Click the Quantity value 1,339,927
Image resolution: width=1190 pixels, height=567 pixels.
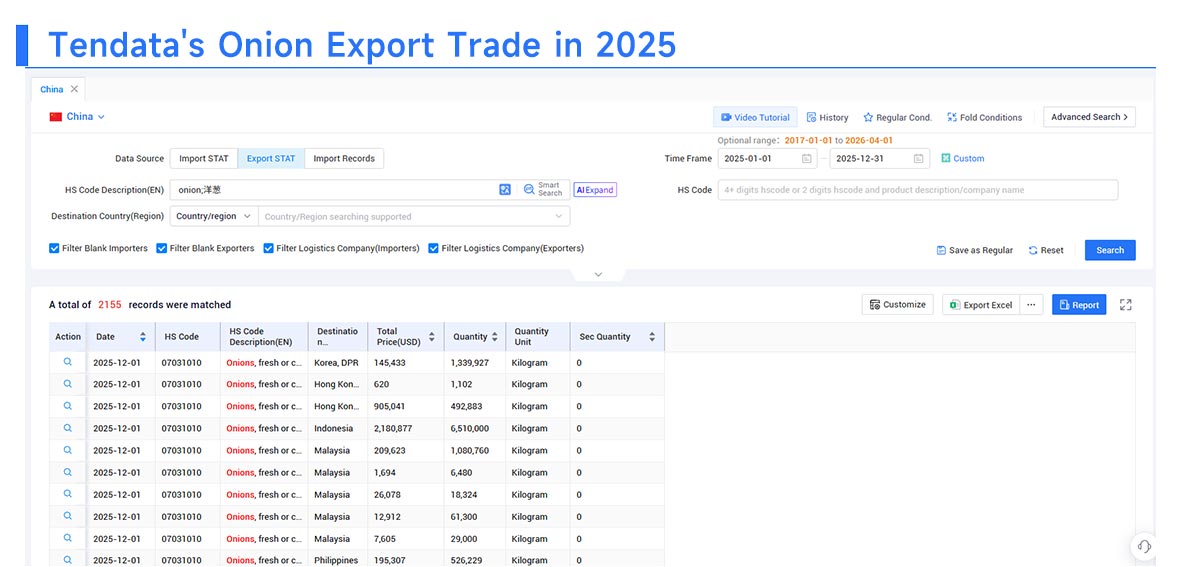470,363
